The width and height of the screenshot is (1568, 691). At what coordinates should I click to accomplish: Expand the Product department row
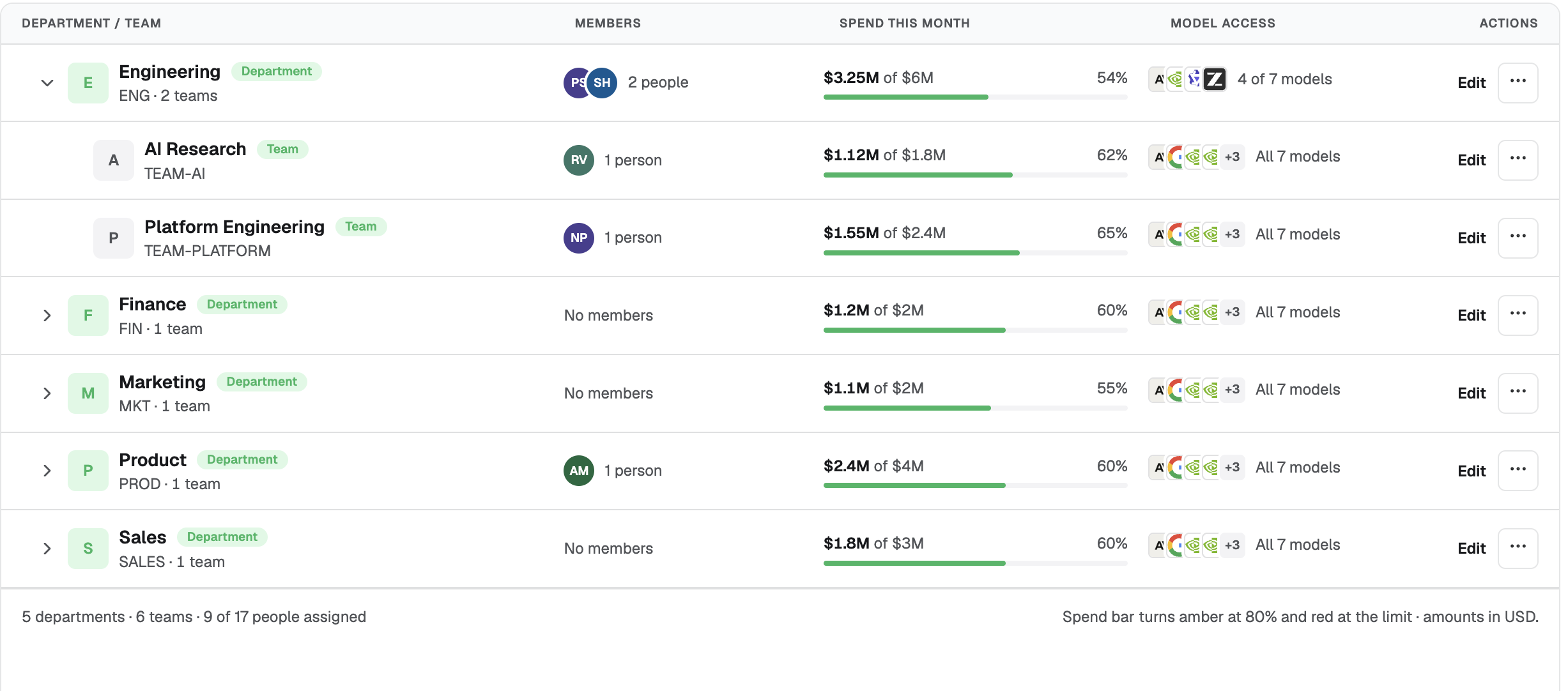pos(47,471)
